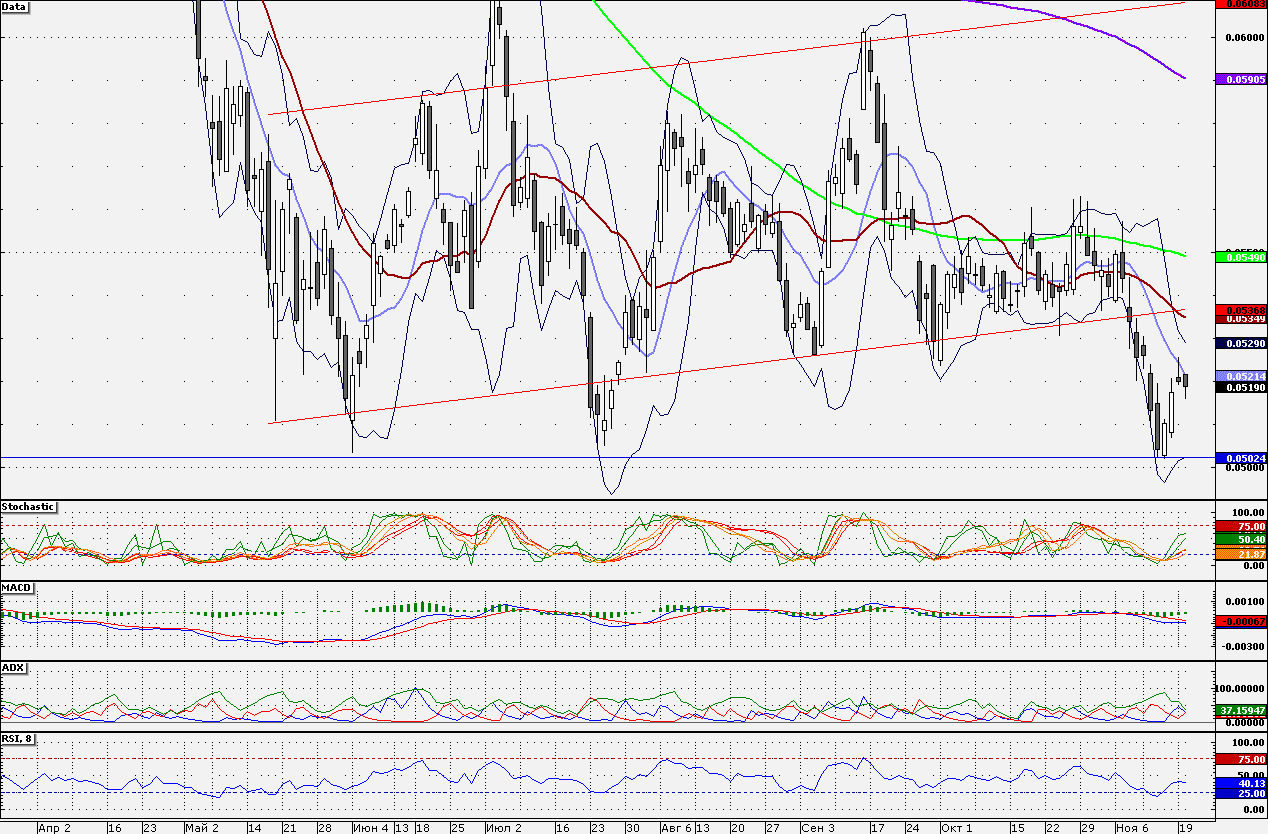Click the dark navy 0.05290 price tag
The height and width of the screenshot is (834, 1268).
[1240, 343]
